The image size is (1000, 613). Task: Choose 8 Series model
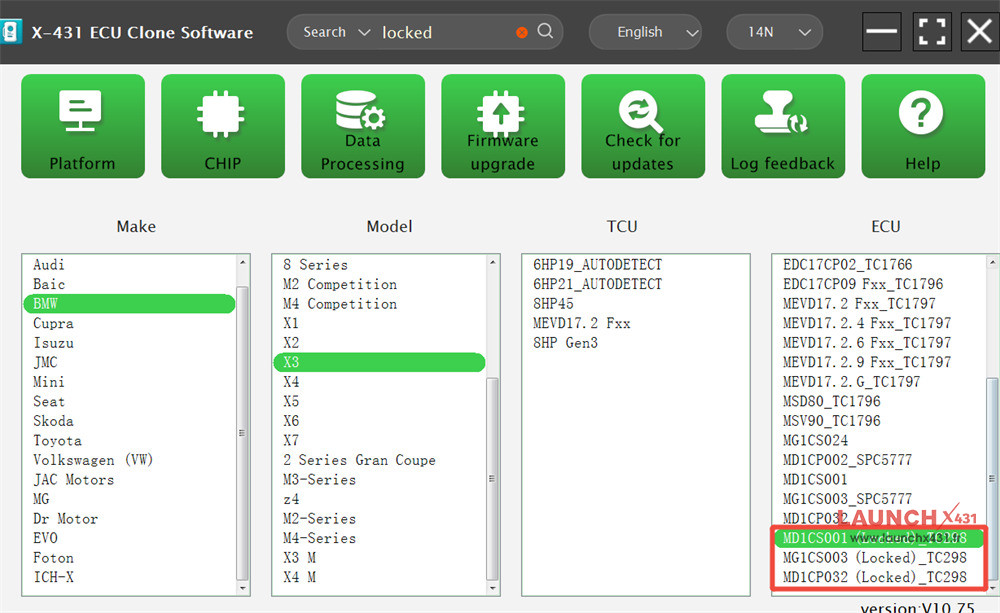(x=315, y=265)
